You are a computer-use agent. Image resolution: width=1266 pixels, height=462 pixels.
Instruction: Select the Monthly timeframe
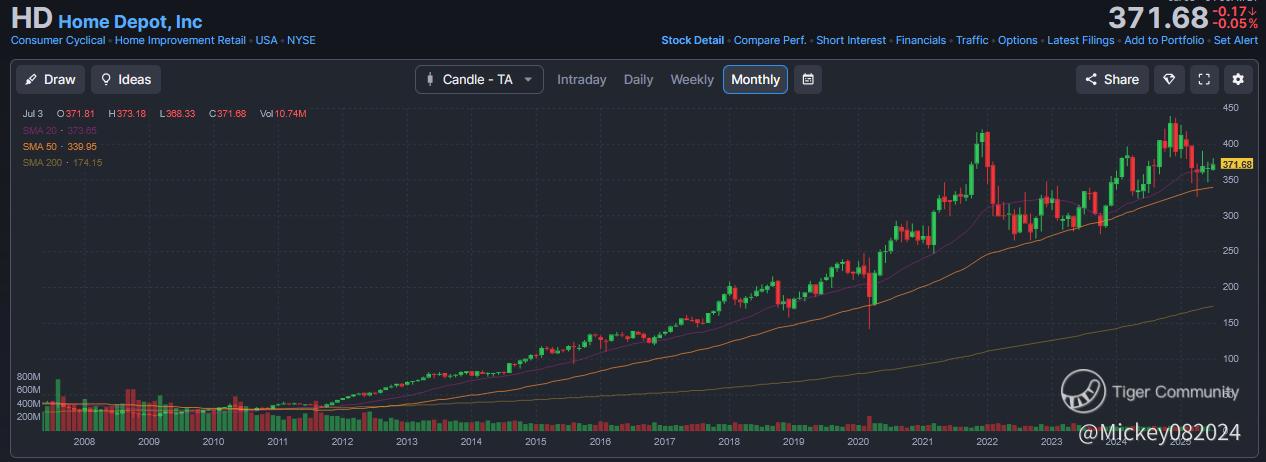[x=755, y=79]
